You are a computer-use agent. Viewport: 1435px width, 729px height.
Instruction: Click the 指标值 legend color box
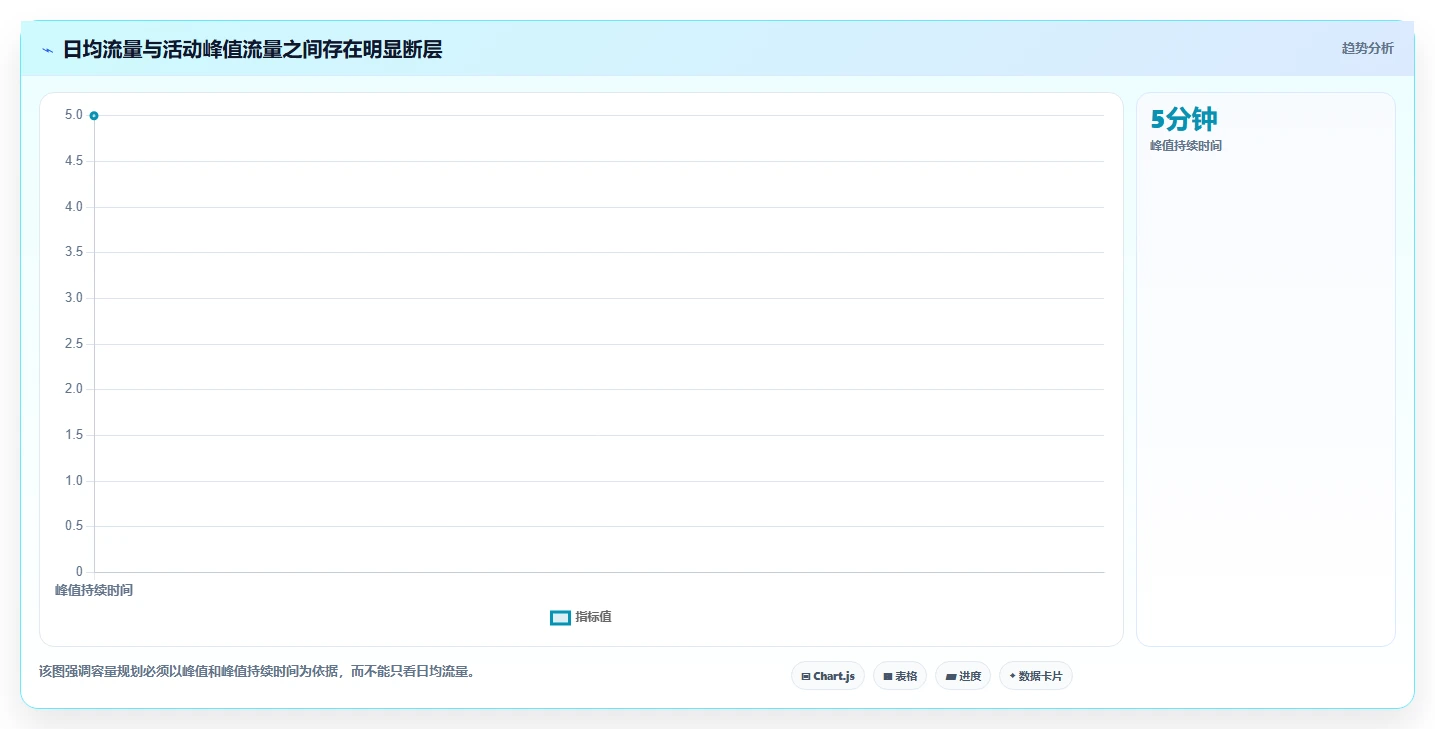pos(560,618)
